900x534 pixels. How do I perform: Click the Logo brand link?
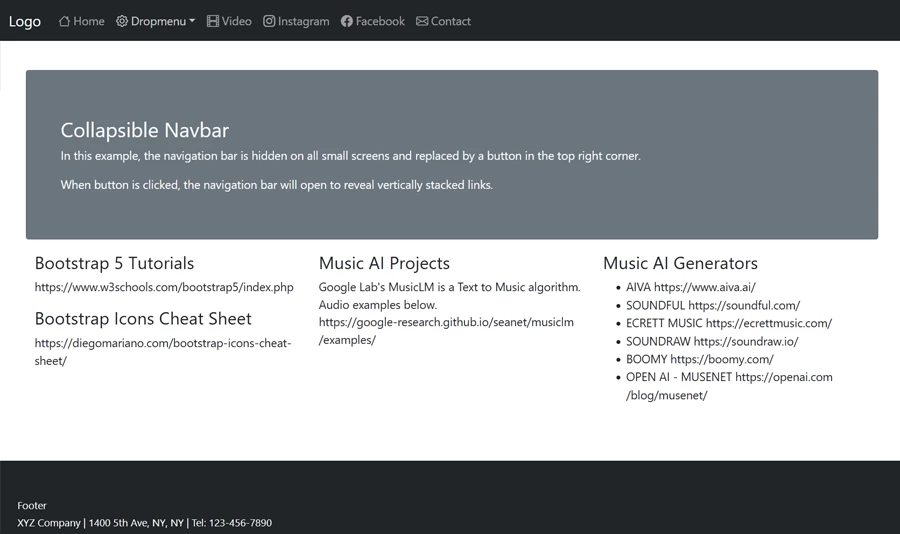[25, 21]
